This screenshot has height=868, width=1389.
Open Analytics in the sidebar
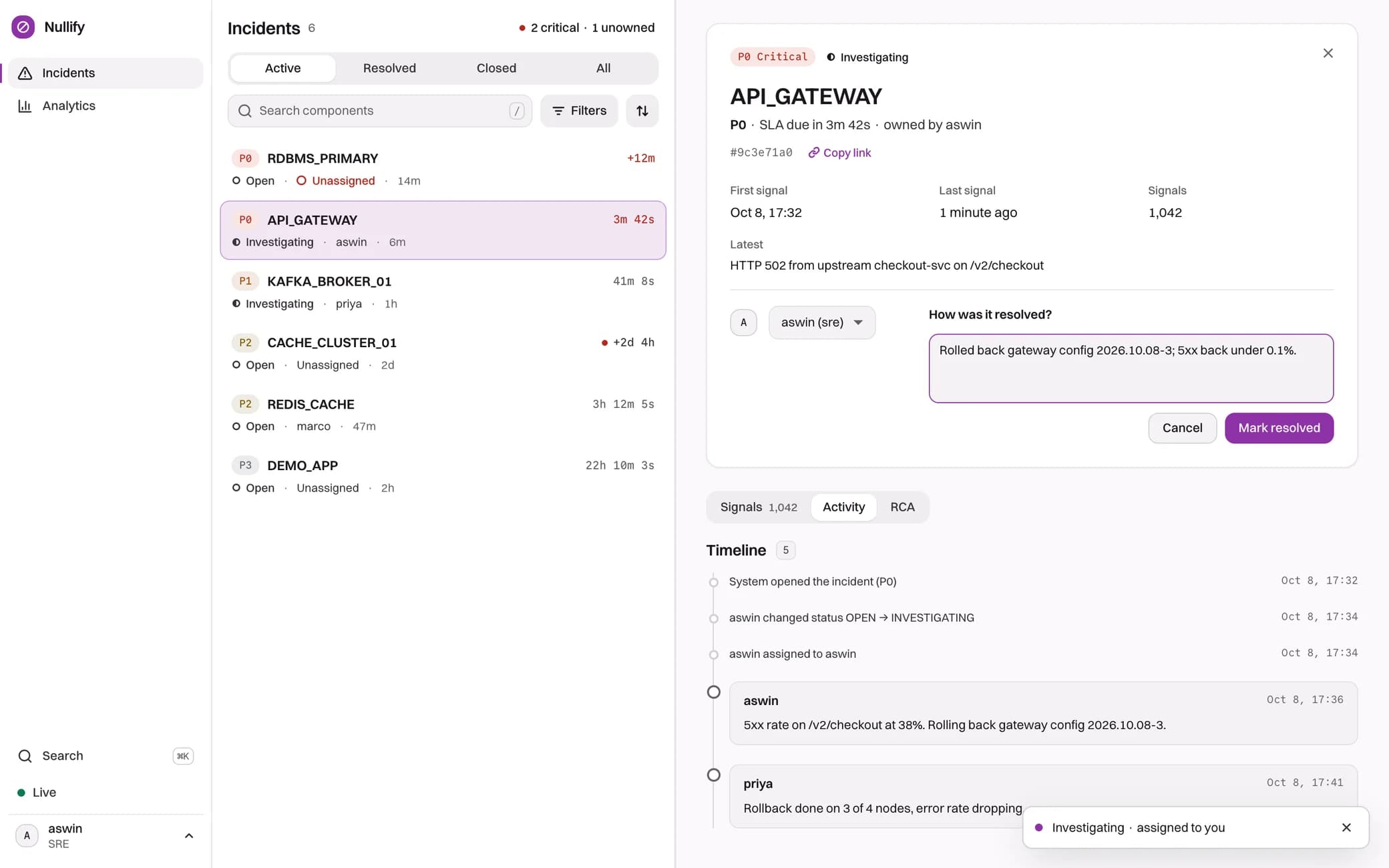click(x=106, y=105)
